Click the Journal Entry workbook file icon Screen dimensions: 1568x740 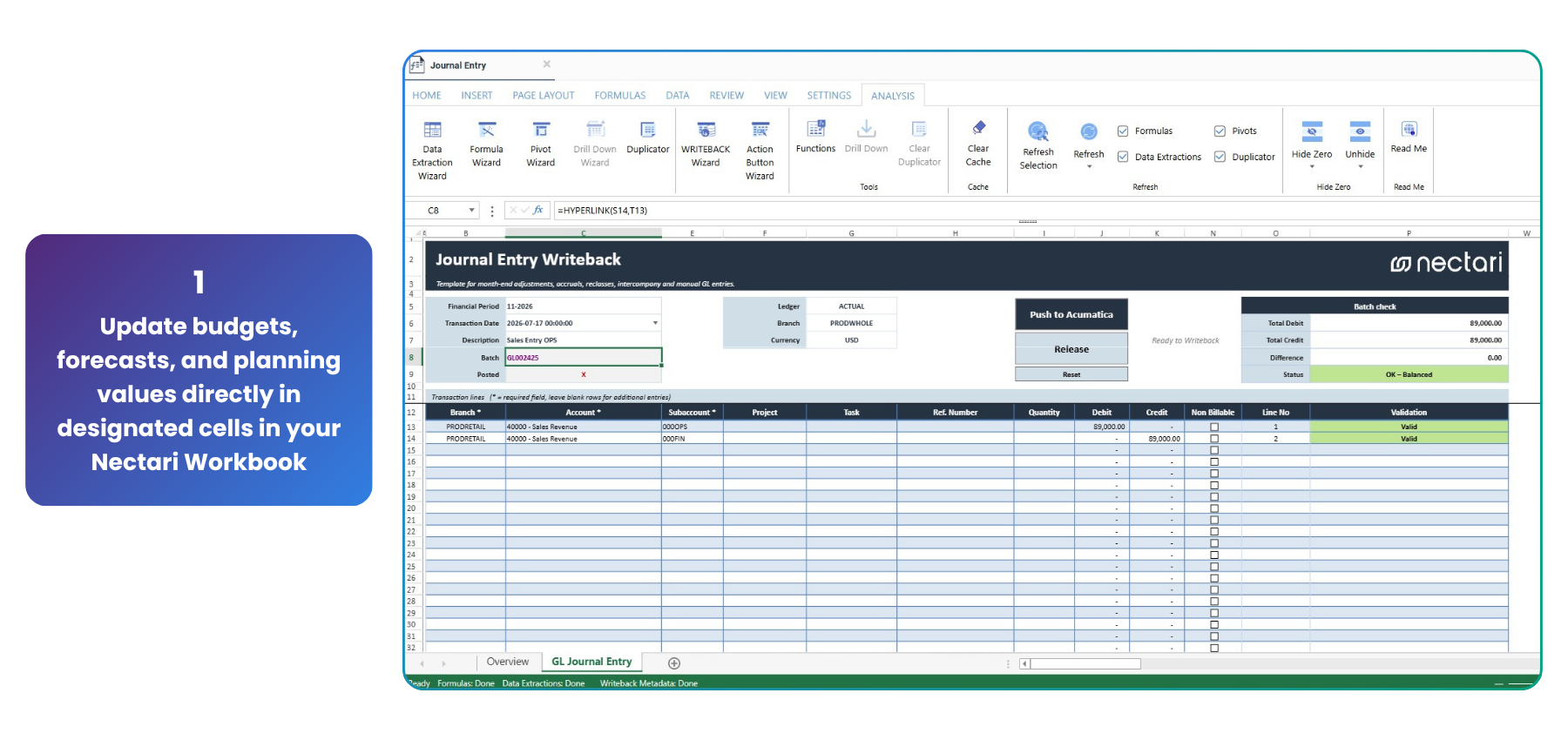click(x=417, y=65)
